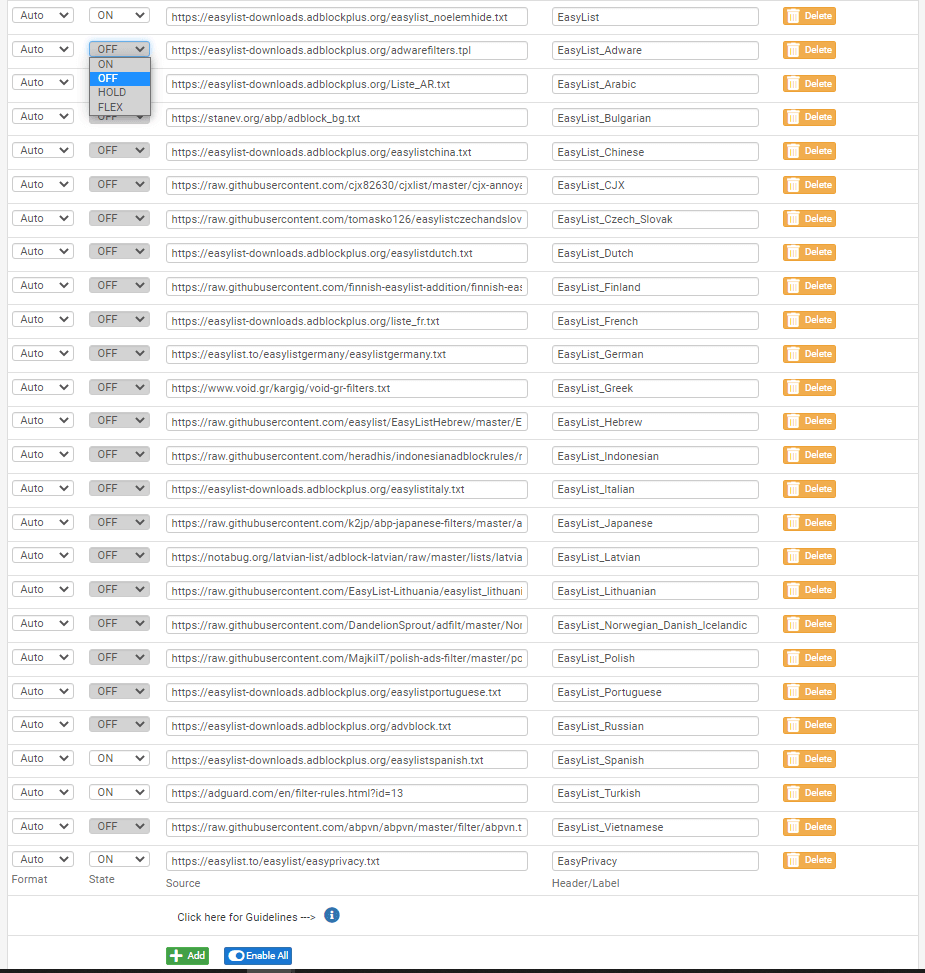This screenshot has height=973, width=925.
Task: Edit the EasyList_Greek source URL field
Action: pyautogui.click(x=346, y=388)
